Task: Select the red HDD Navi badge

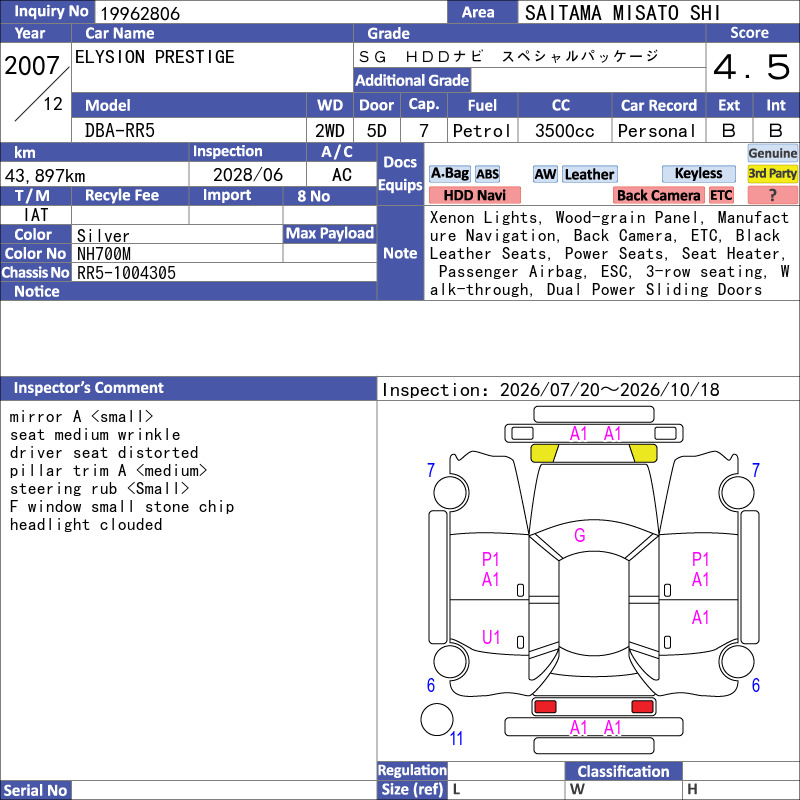Action: [x=474, y=195]
